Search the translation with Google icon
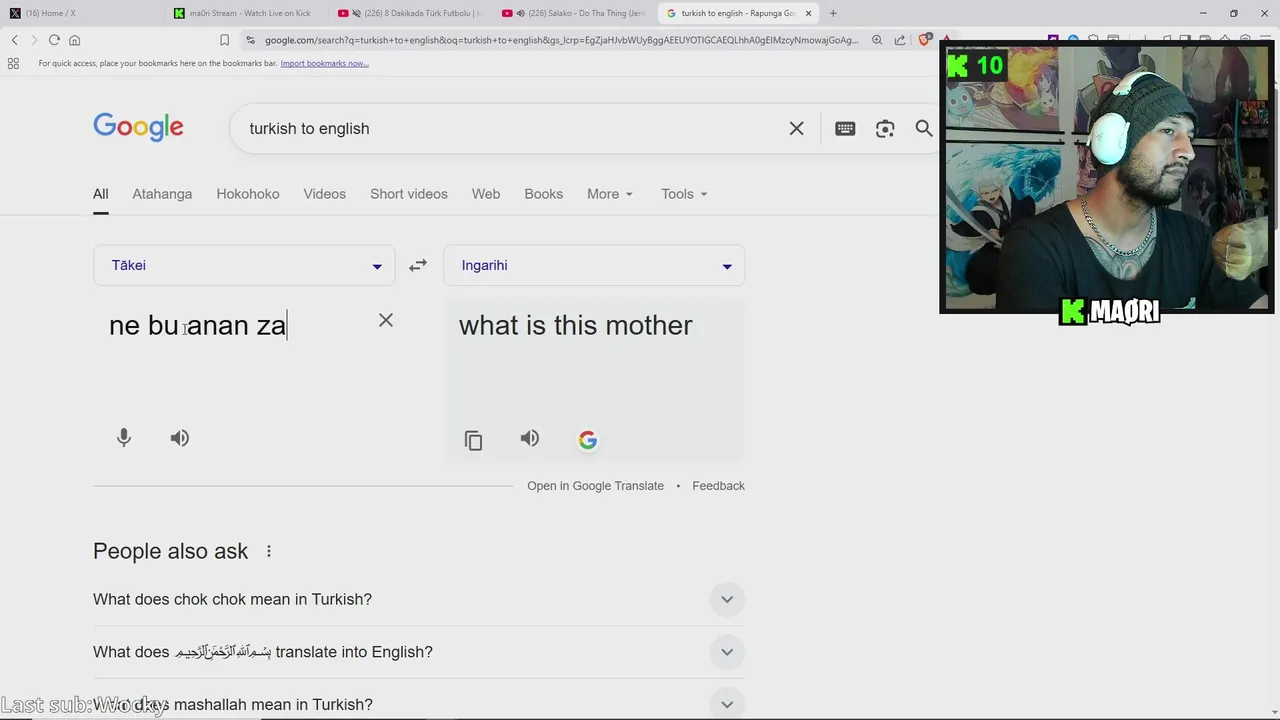 [588, 440]
